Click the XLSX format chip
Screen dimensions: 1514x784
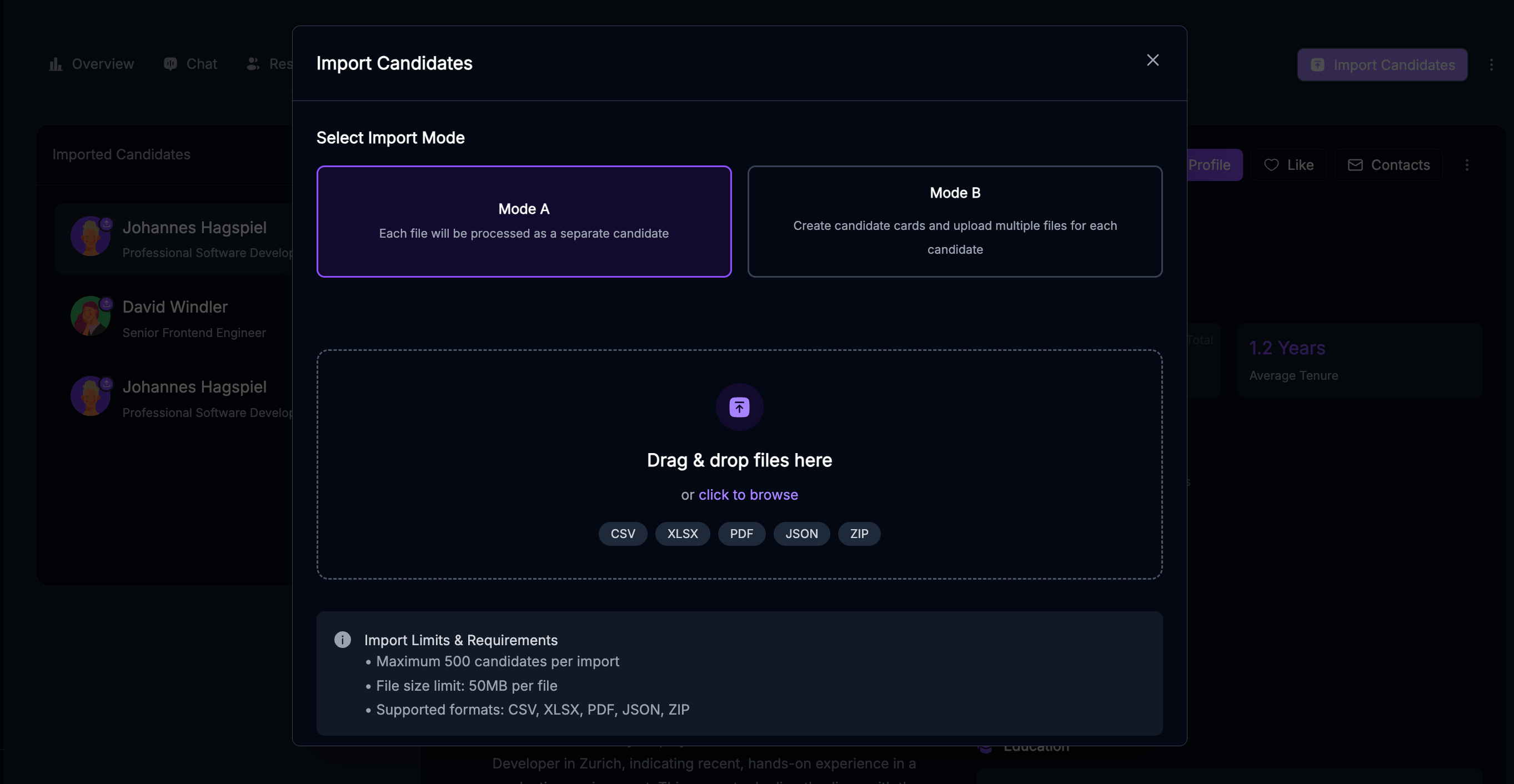click(x=683, y=534)
